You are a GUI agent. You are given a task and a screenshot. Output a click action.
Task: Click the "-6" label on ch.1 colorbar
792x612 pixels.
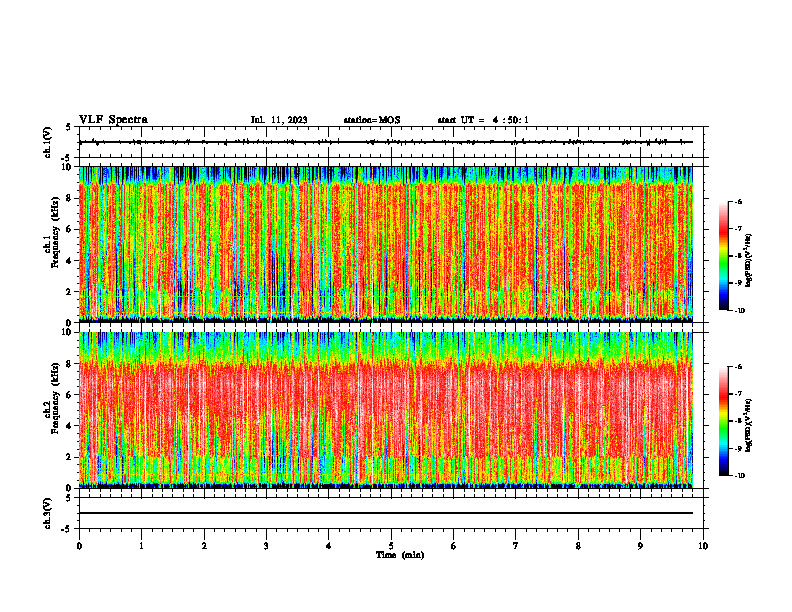point(738,201)
